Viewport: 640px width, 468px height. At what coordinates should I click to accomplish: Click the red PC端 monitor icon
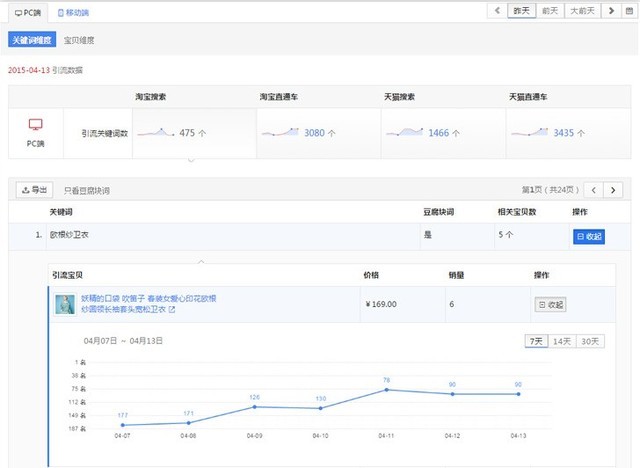[35, 125]
